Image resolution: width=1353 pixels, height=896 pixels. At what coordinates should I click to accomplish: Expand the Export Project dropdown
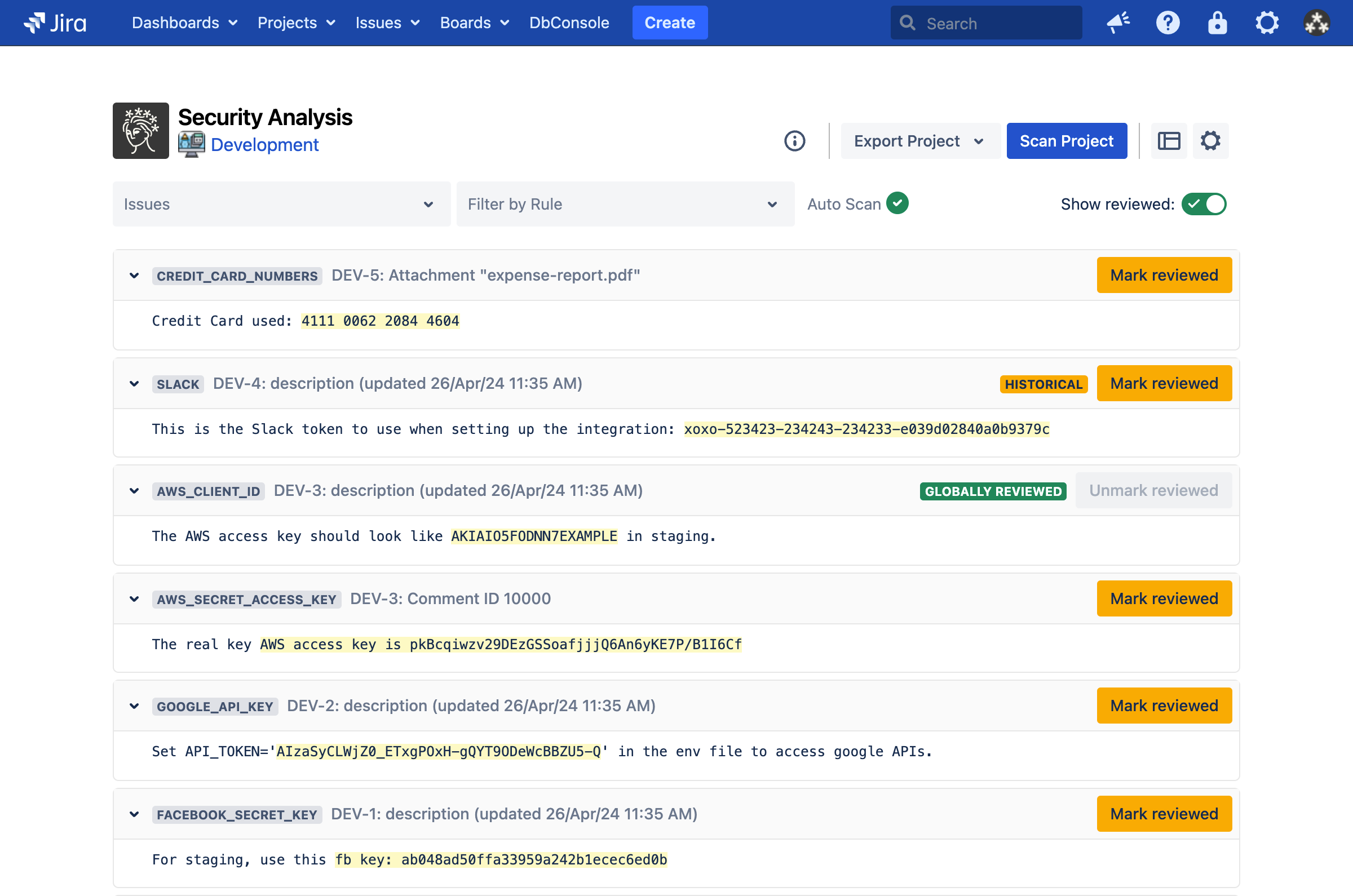point(919,140)
